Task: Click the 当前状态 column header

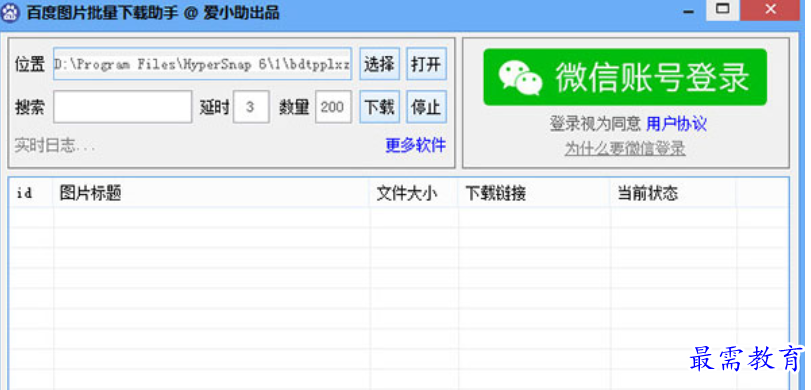Action: (673, 193)
